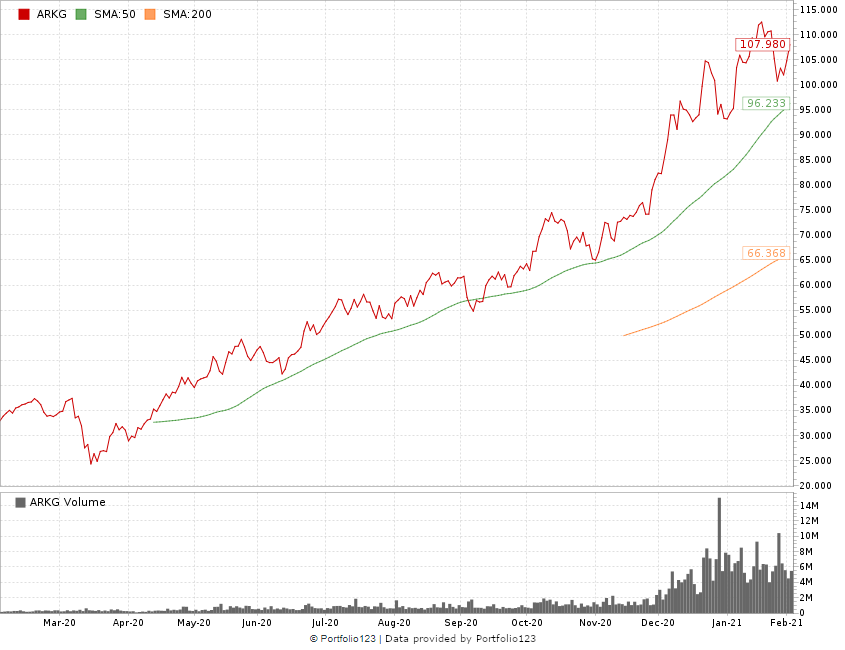Select the SMA:50 legend label
This screenshot has height=650, width=845.
115,15
